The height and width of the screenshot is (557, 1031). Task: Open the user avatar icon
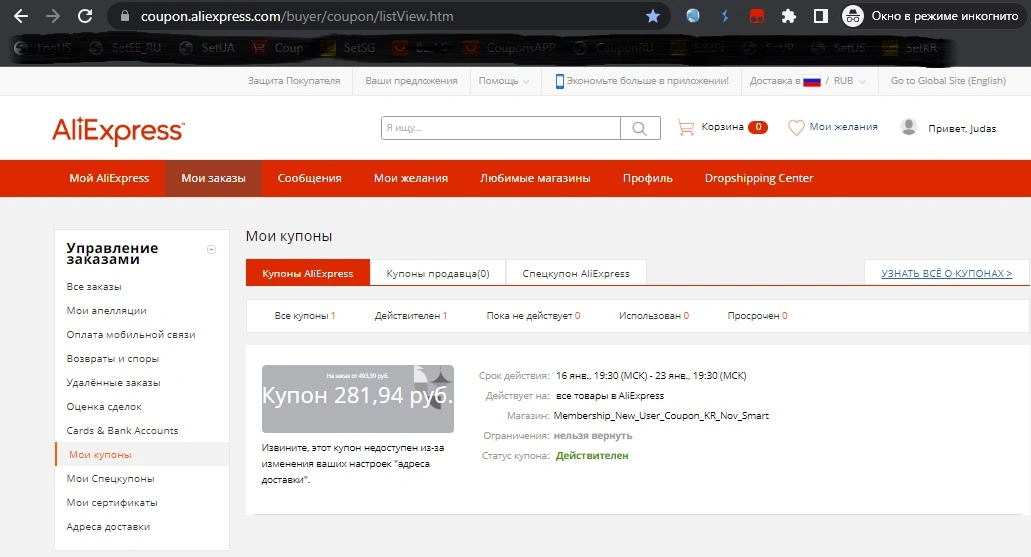(909, 128)
